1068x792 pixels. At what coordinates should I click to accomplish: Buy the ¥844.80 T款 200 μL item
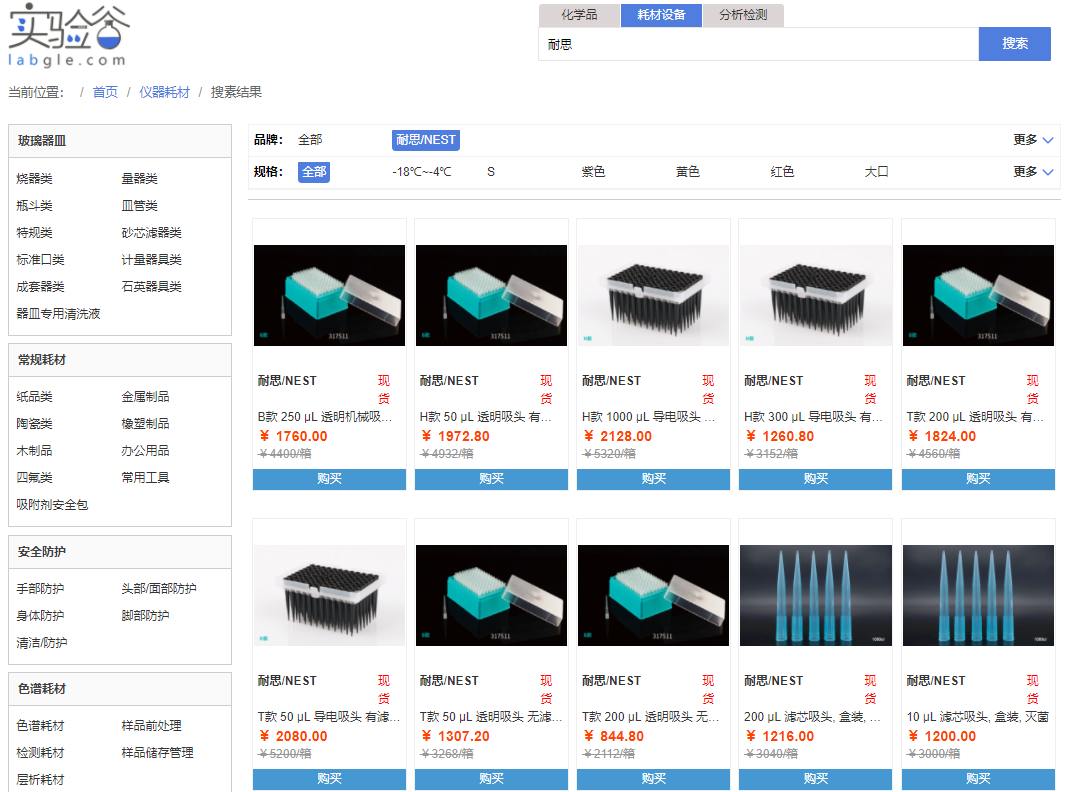654,779
